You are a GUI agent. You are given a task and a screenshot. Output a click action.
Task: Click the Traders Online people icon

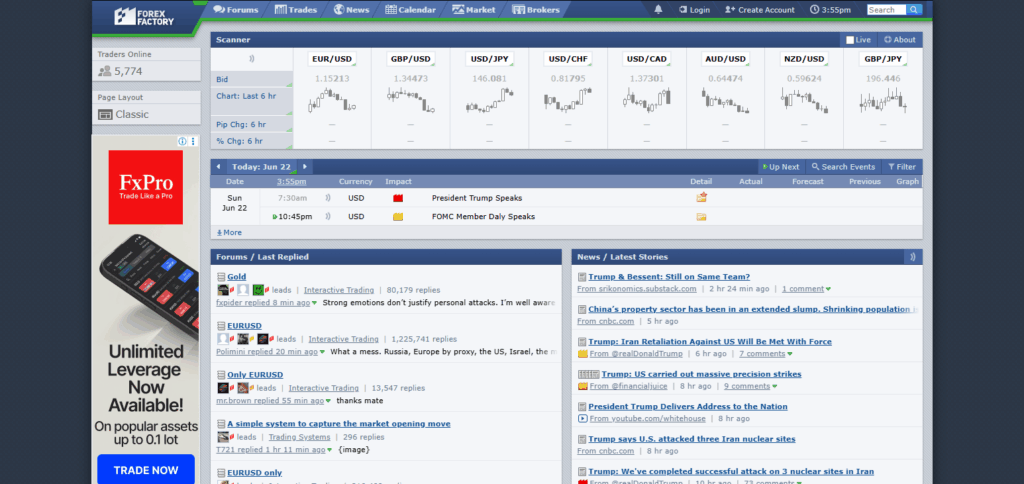tap(104, 71)
